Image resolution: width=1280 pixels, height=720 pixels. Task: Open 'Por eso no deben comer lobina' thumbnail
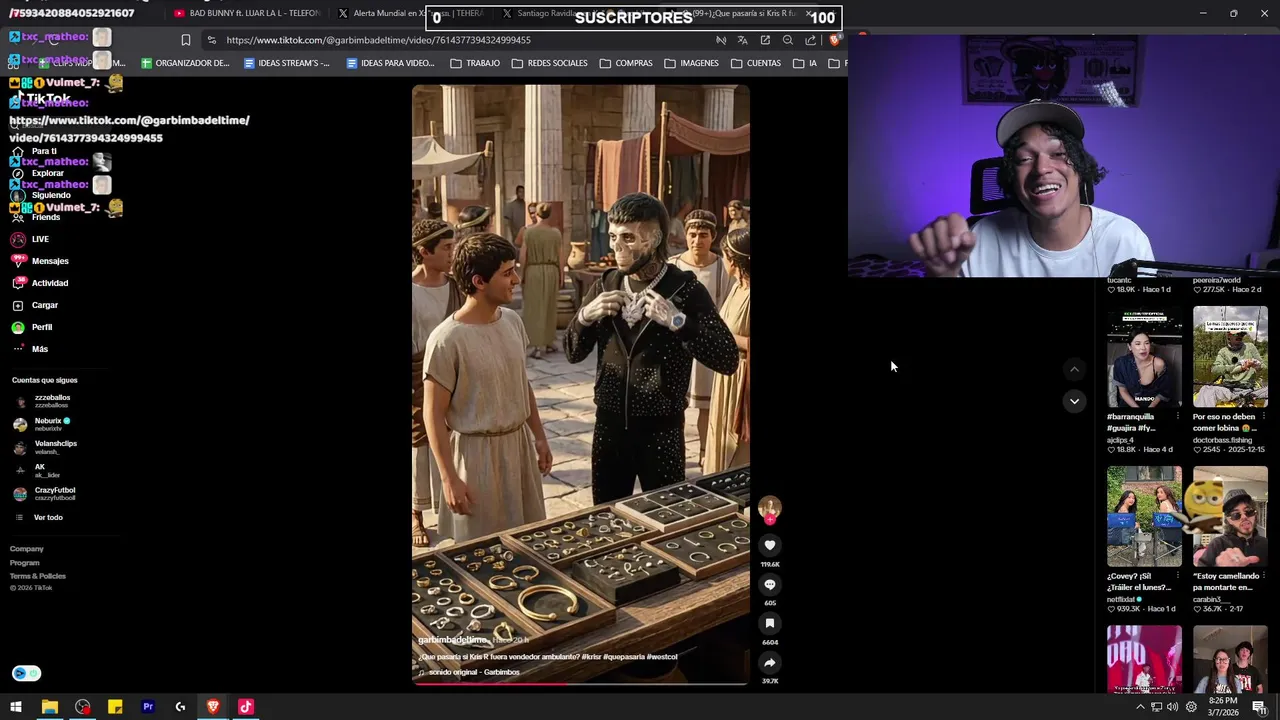click(1230, 357)
